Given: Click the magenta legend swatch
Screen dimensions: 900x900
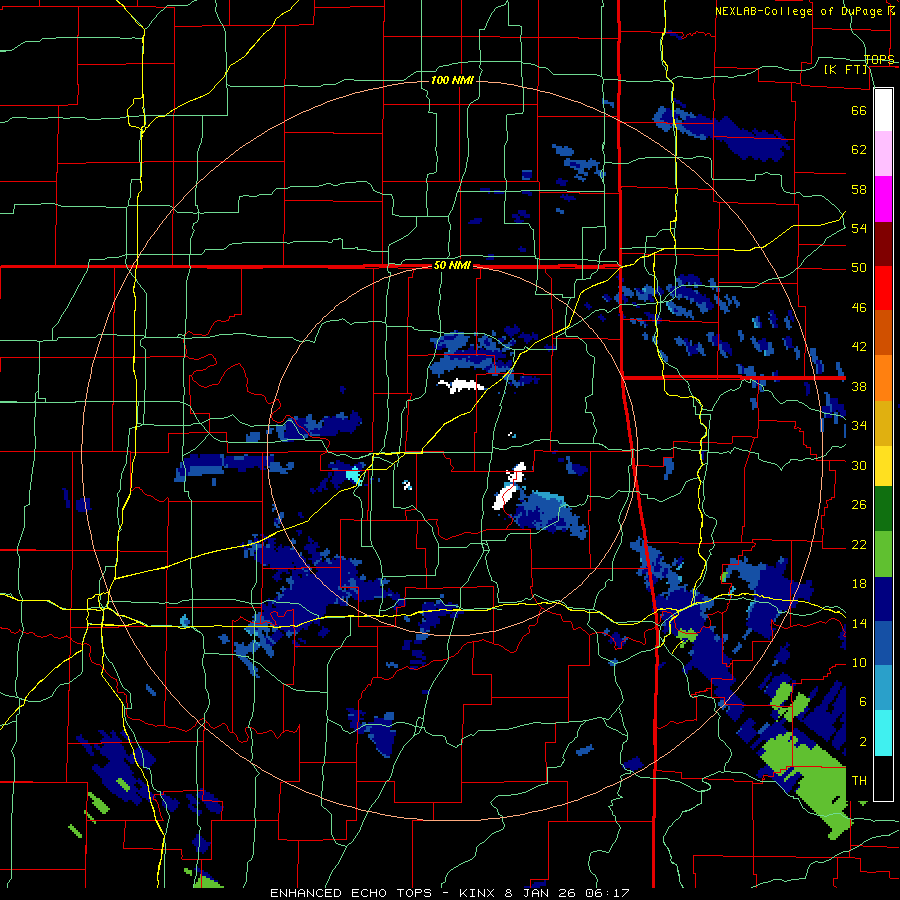Looking at the screenshot, I should pos(883,199).
